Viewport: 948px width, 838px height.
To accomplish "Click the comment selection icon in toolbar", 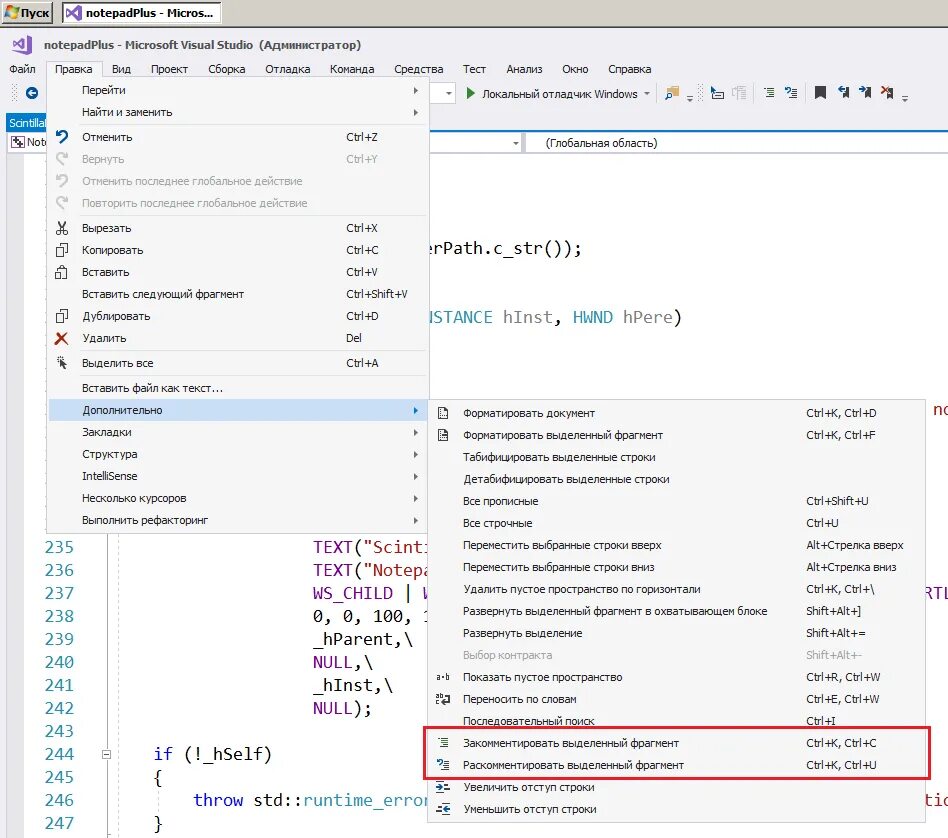I will [x=769, y=93].
